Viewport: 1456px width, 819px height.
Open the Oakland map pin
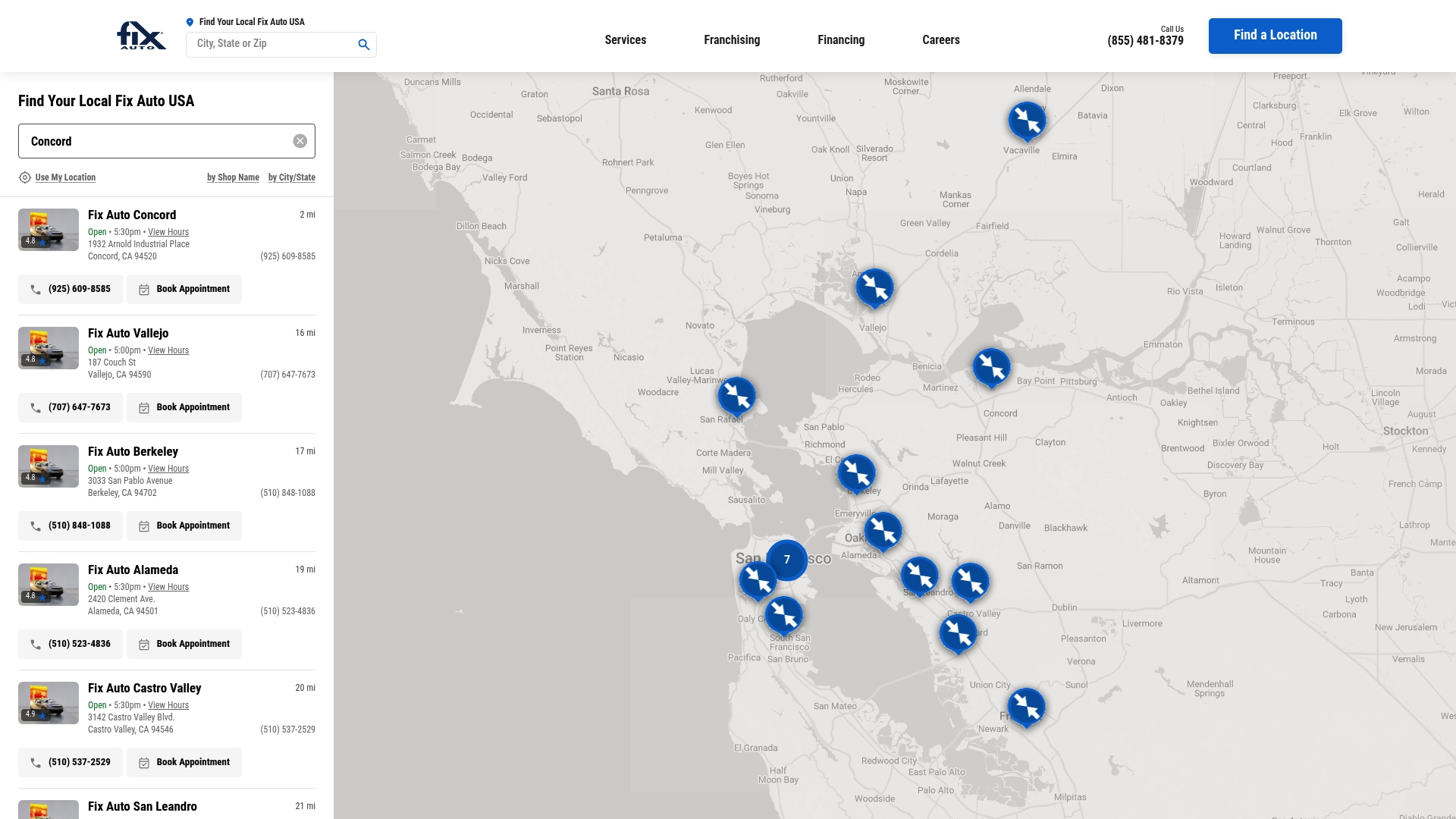883,532
